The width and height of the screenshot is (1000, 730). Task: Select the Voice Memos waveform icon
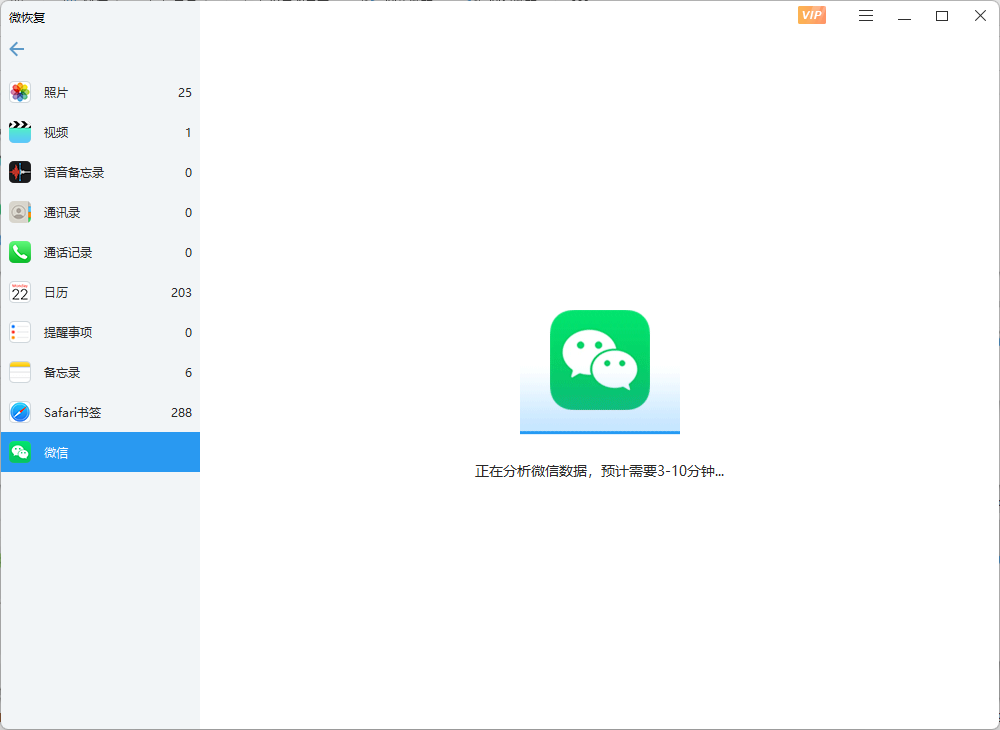coord(20,172)
